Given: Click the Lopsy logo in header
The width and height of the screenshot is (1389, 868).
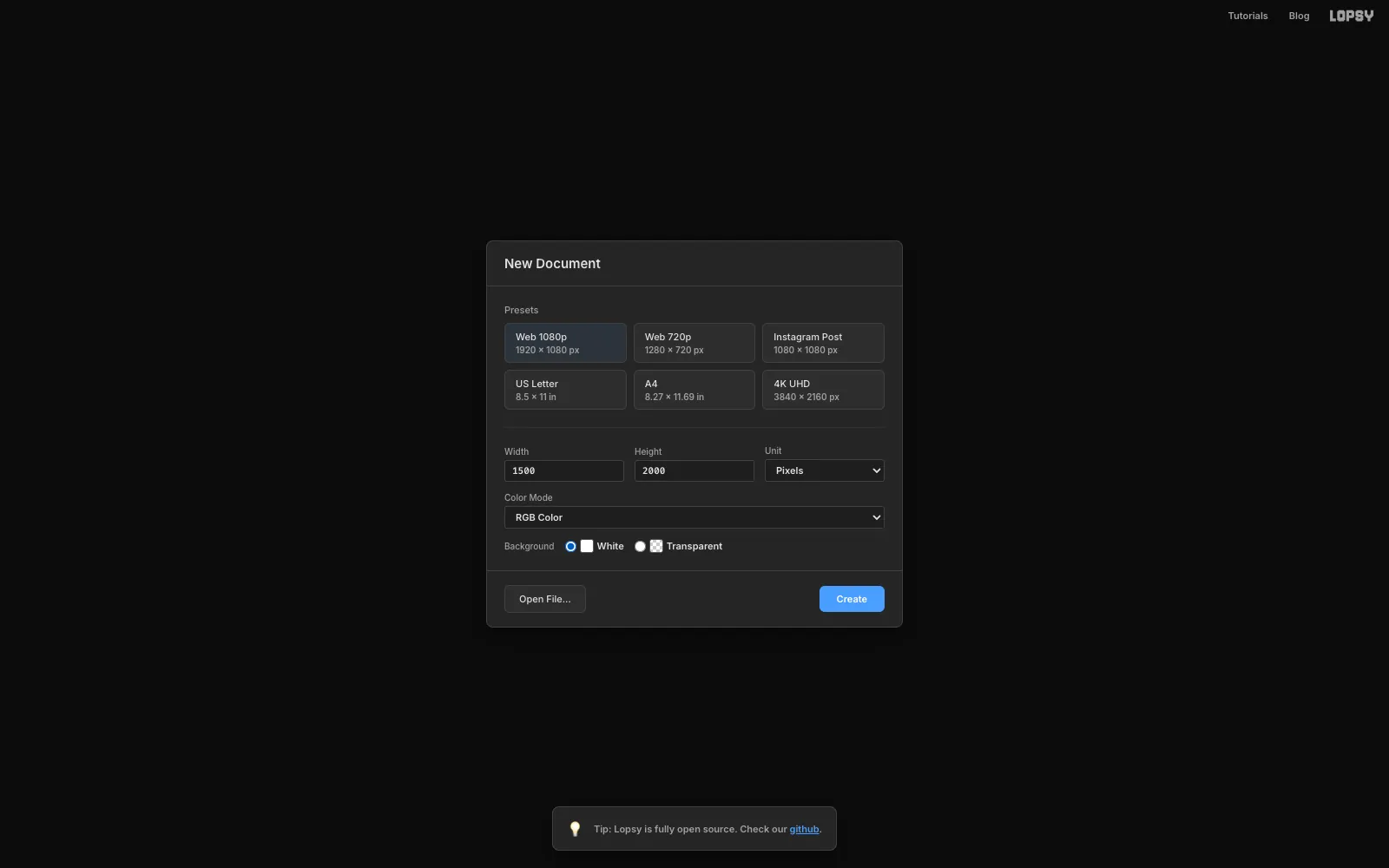Looking at the screenshot, I should tap(1351, 16).
